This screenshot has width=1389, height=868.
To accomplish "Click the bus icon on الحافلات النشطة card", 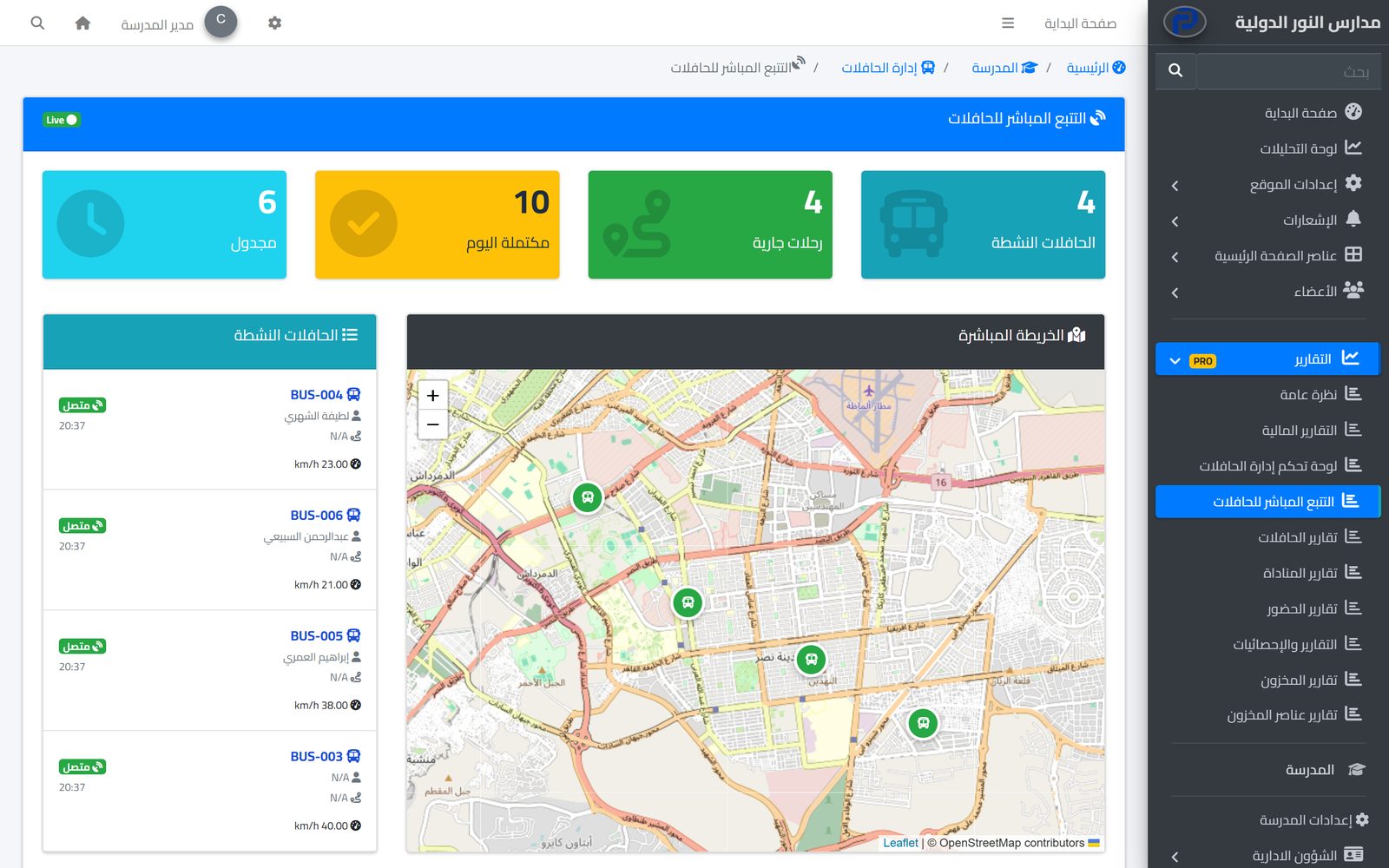I will (x=913, y=224).
